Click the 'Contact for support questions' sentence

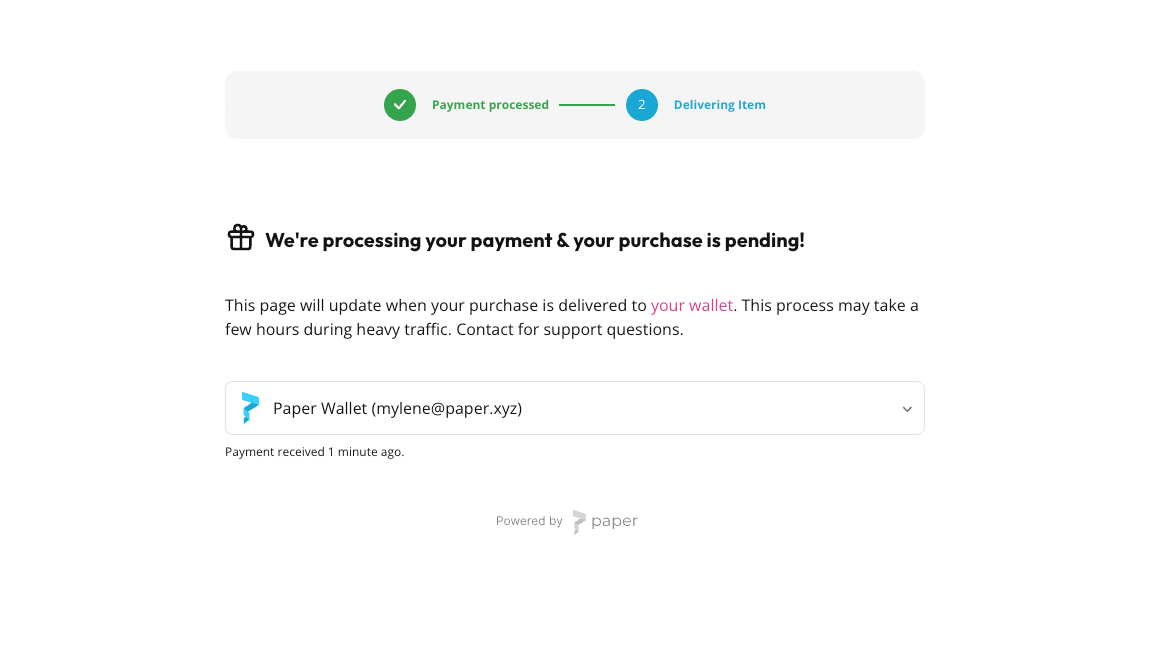[x=569, y=329]
